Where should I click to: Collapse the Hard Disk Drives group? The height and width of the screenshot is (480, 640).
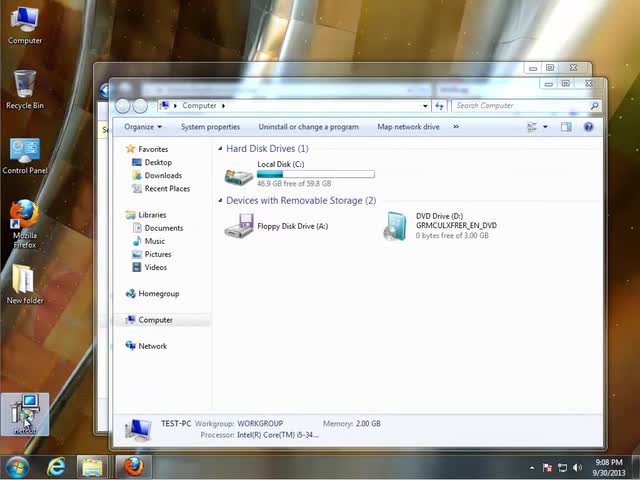click(220, 149)
